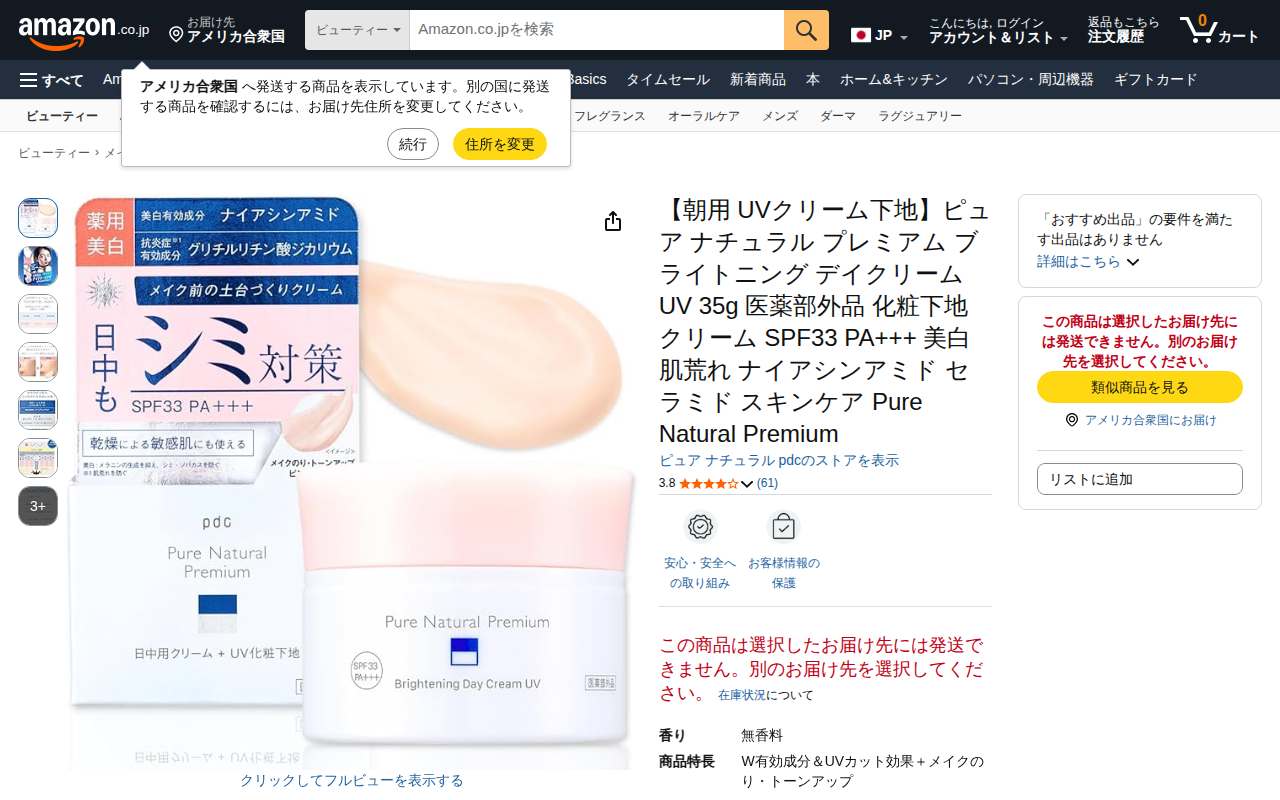Open the star rating breakdown arrow
This screenshot has width=1280, height=800.
click(x=747, y=484)
